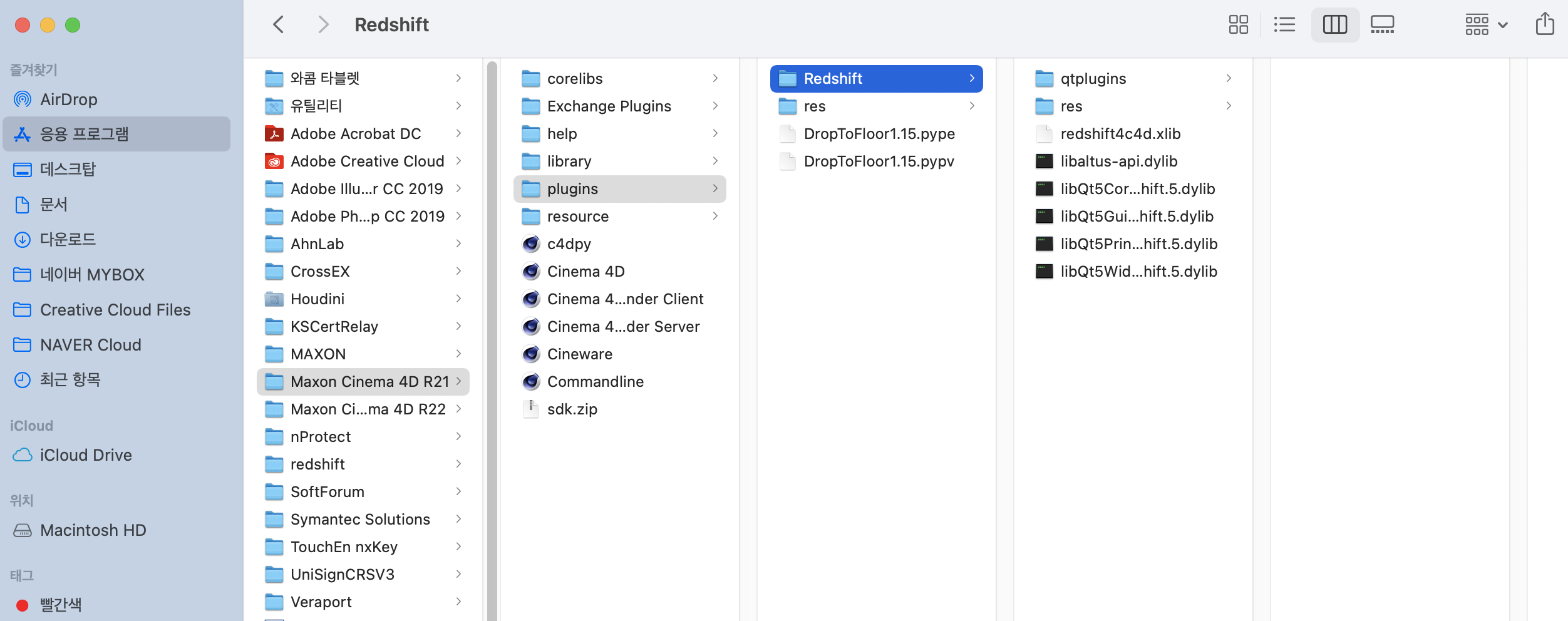The width and height of the screenshot is (1568, 621).
Task: Select the Adobe Creative Cloud icon
Action: pos(274,161)
